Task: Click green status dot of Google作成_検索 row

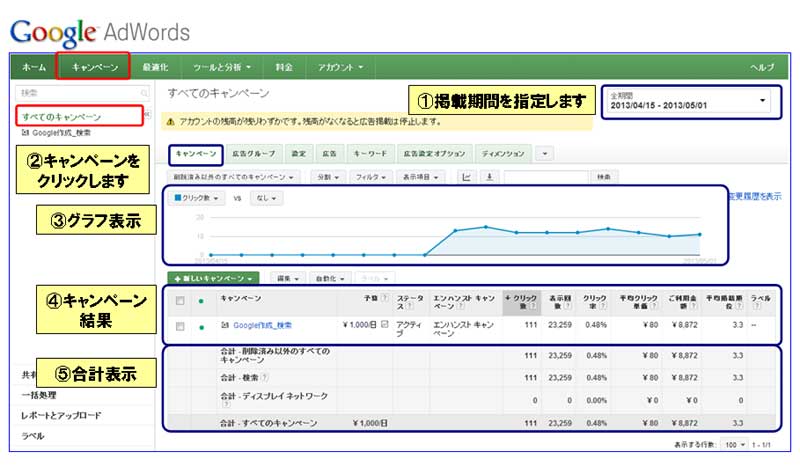Action: (x=201, y=327)
